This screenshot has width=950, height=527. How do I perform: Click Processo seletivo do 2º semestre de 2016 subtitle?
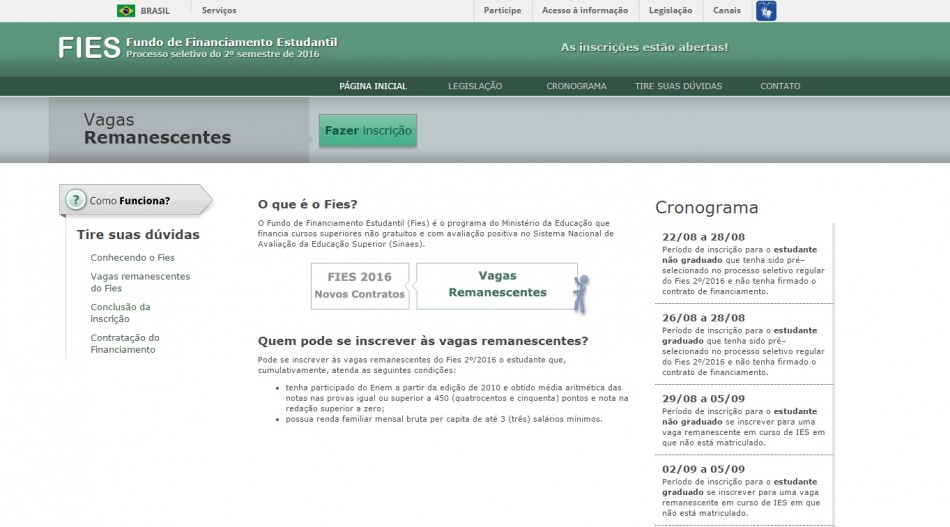point(222,54)
